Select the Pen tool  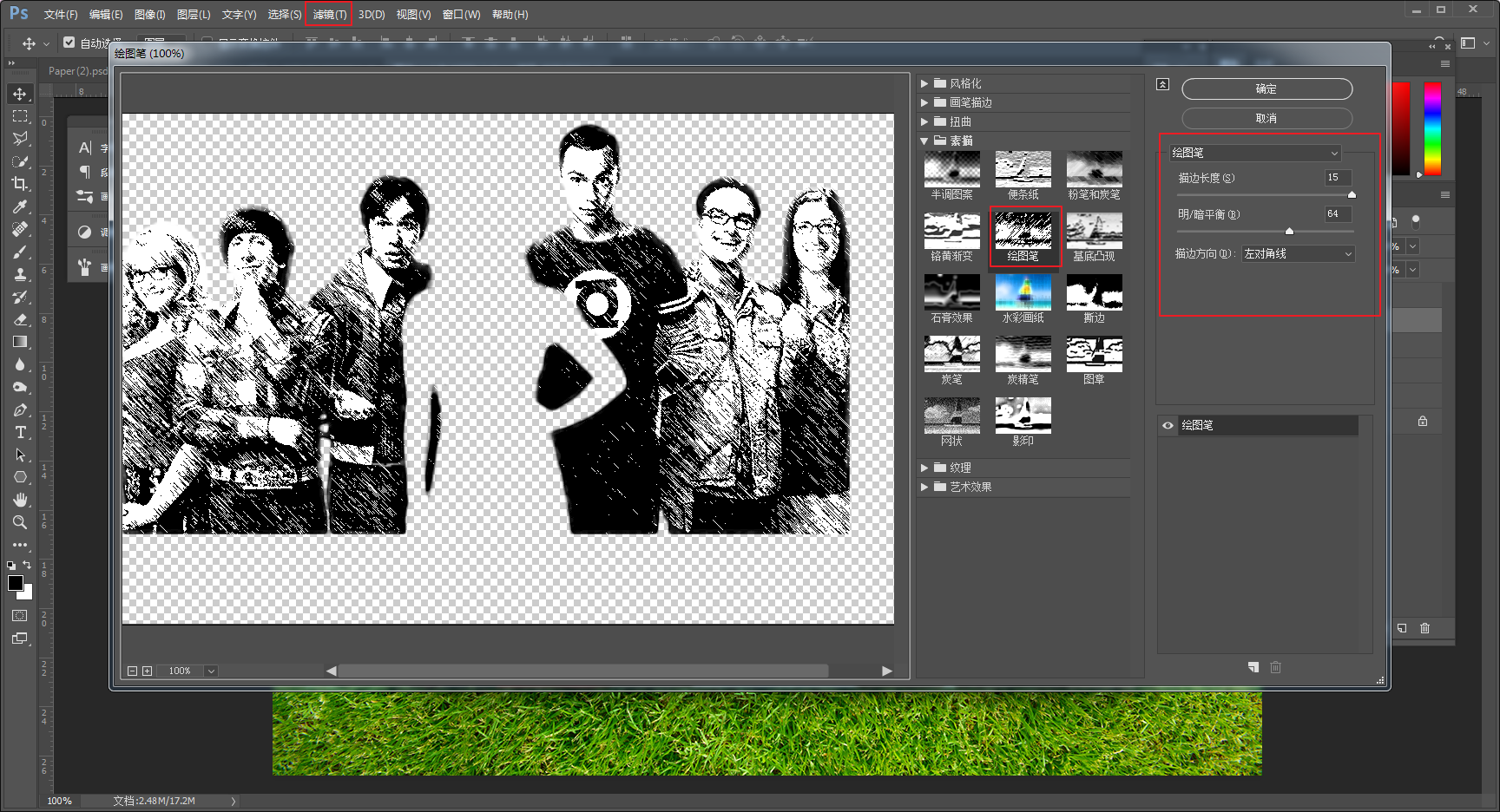[20, 409]
